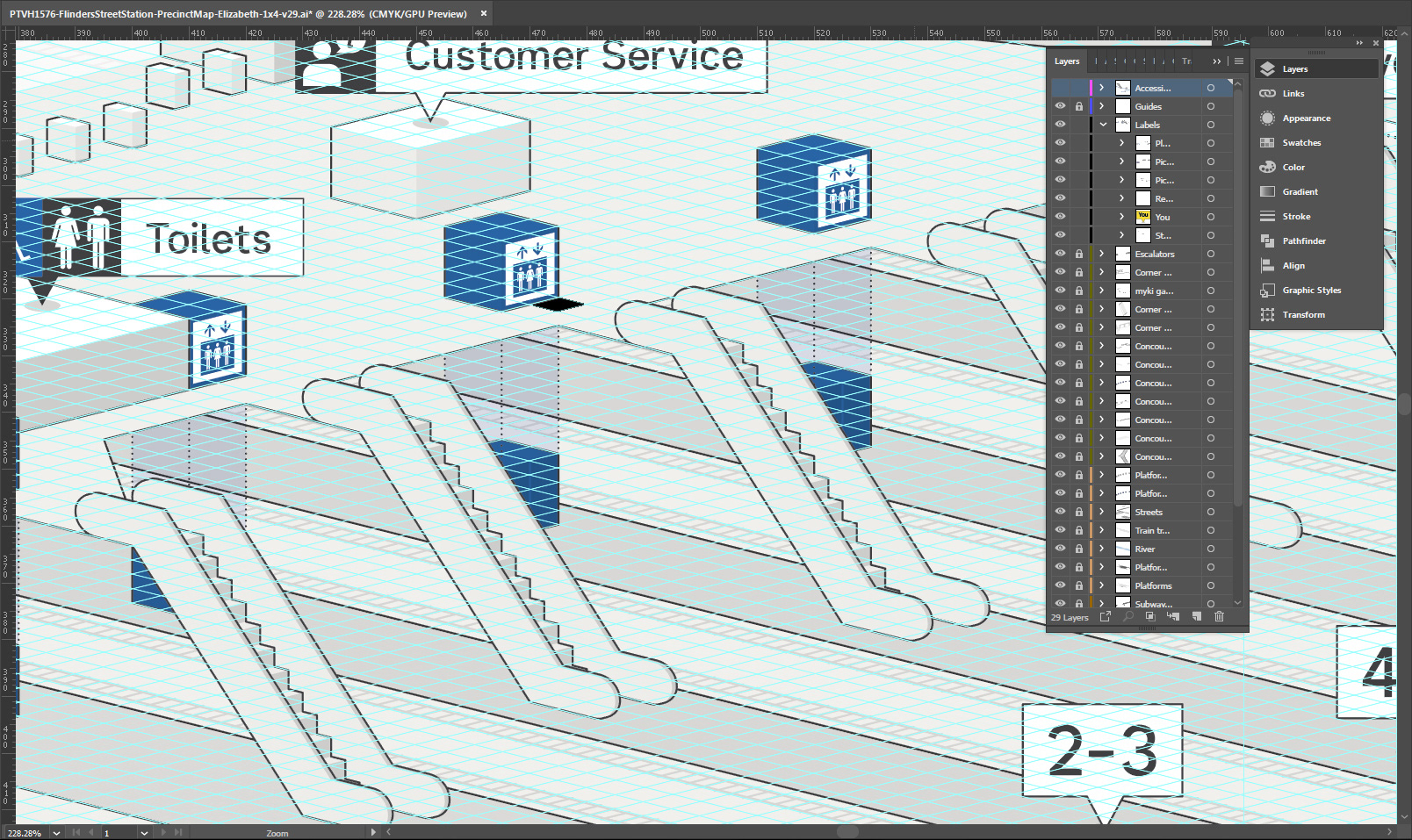The height and width of the screenshot is (840, 1412).
Task: Open the Appearance panel
Action: [1315, 118]
